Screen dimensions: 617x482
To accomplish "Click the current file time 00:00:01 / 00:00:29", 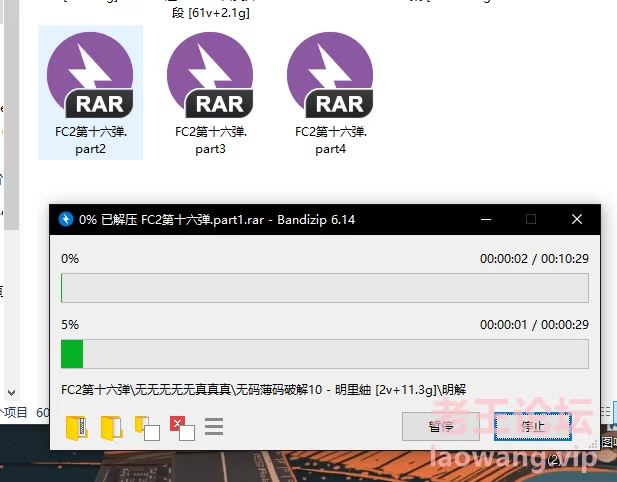I will 534,325.
